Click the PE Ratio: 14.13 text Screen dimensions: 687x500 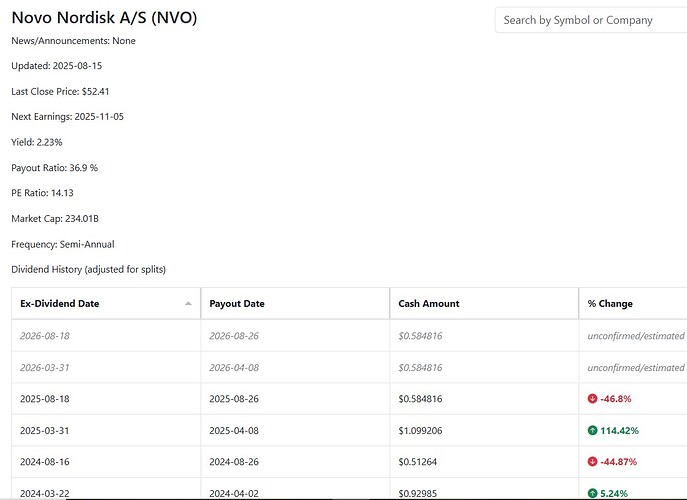coord(42,193)
